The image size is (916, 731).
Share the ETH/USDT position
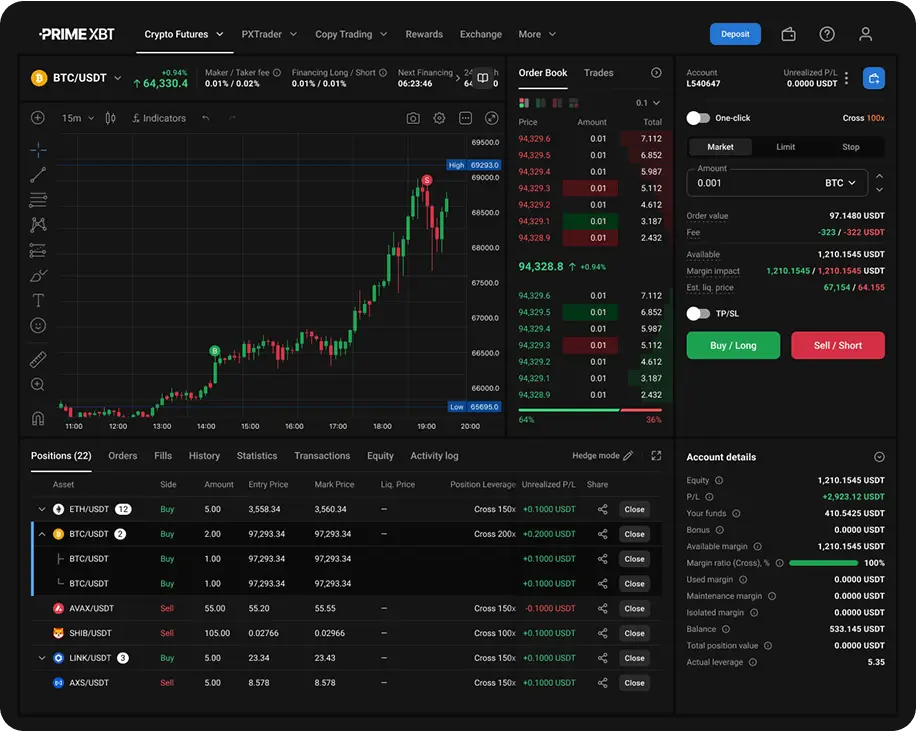602,510
